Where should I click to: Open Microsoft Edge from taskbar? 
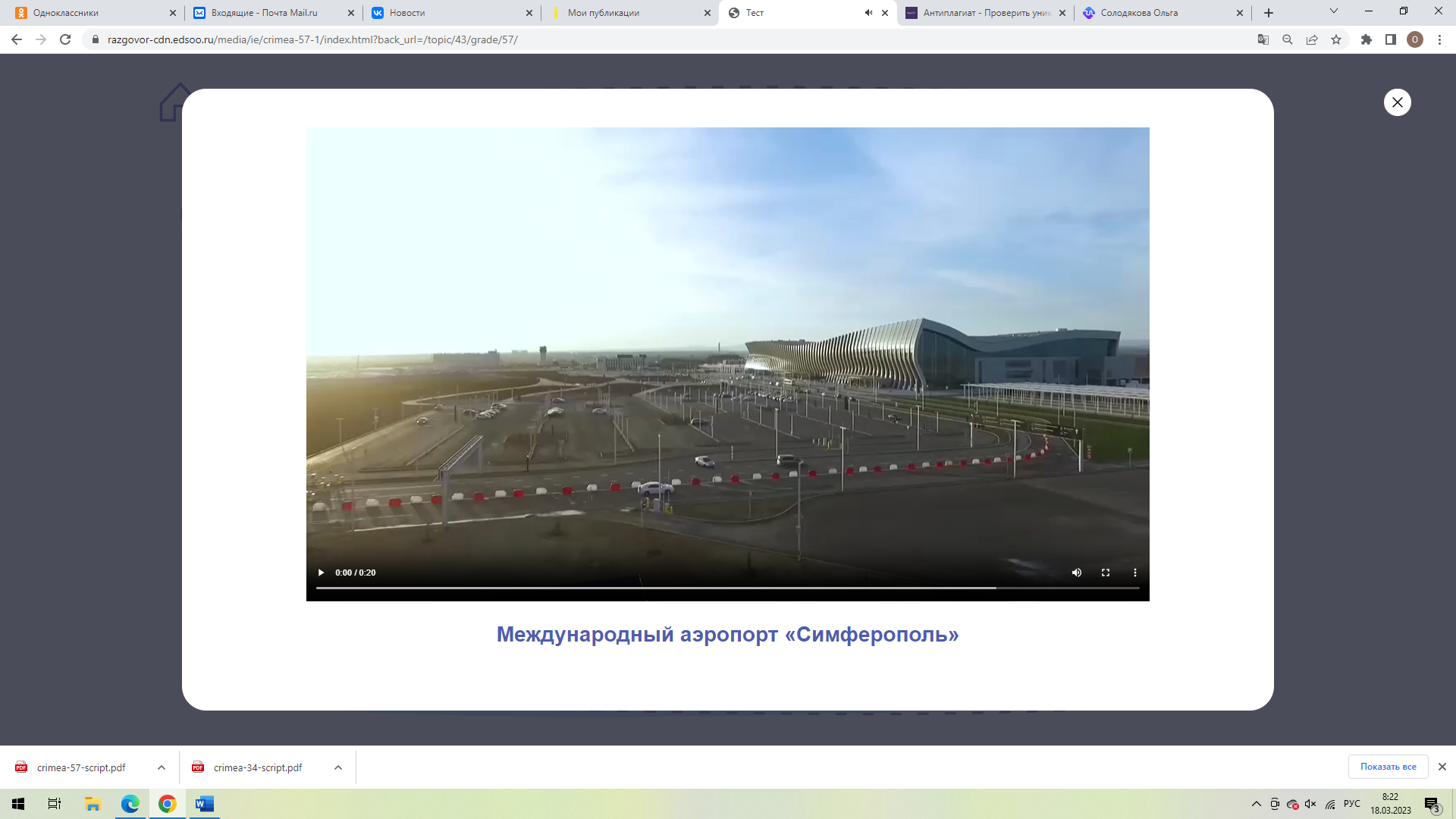130,804
